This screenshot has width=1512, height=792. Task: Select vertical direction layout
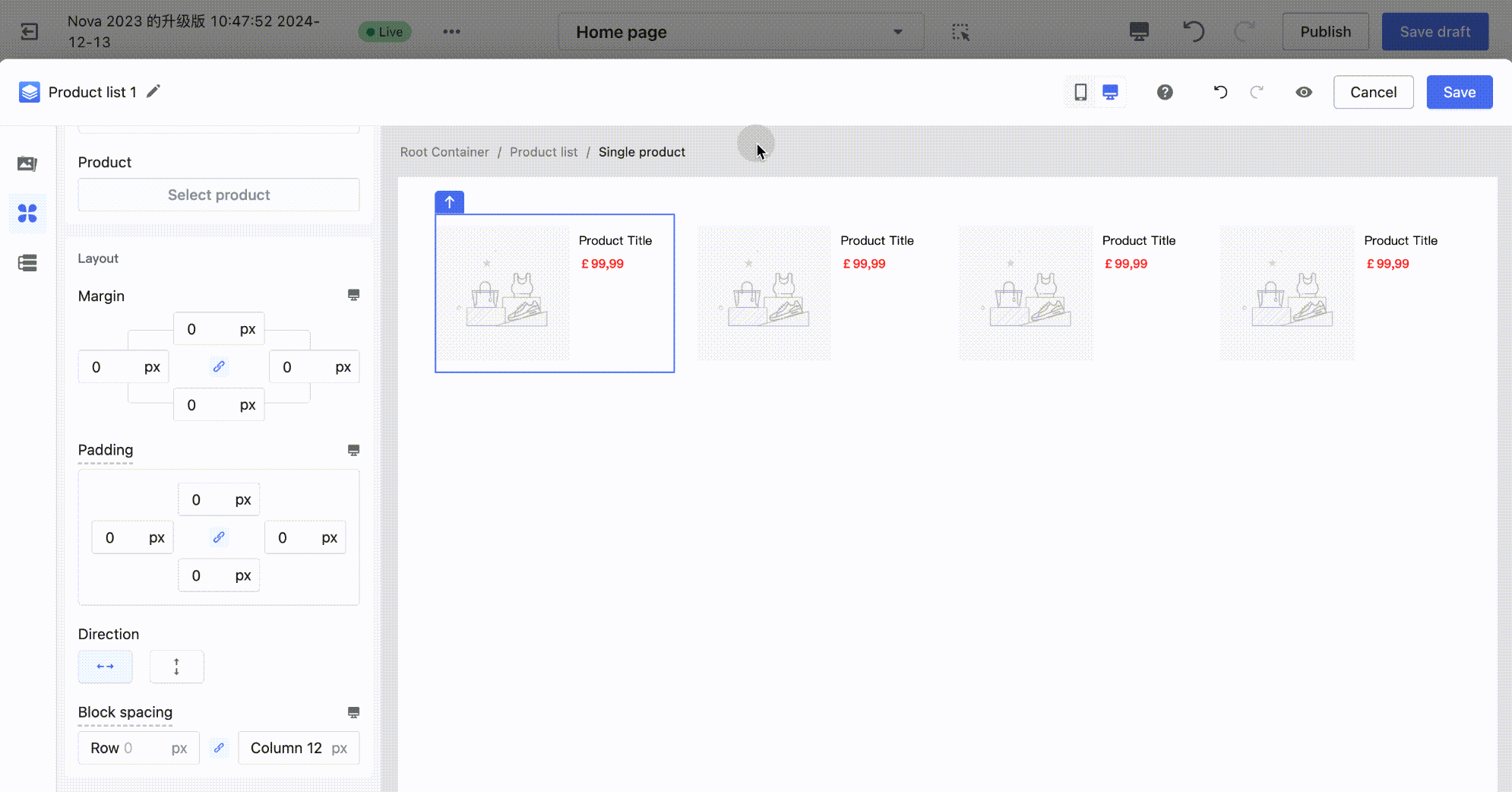pyautogui.click(x=176, y=667)
